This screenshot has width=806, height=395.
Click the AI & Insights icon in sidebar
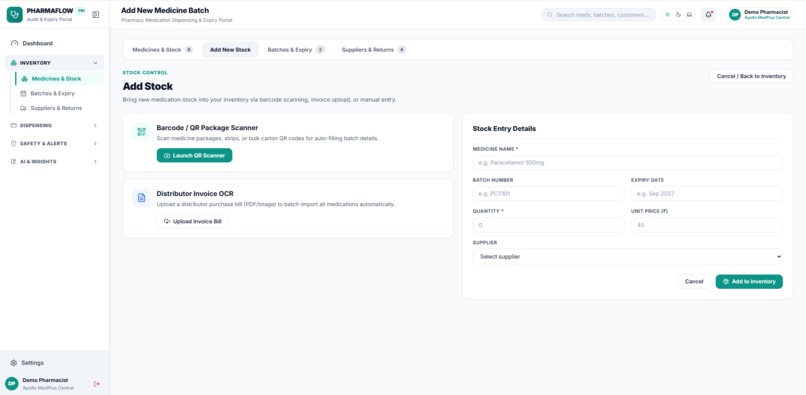(x=13, y=161)
